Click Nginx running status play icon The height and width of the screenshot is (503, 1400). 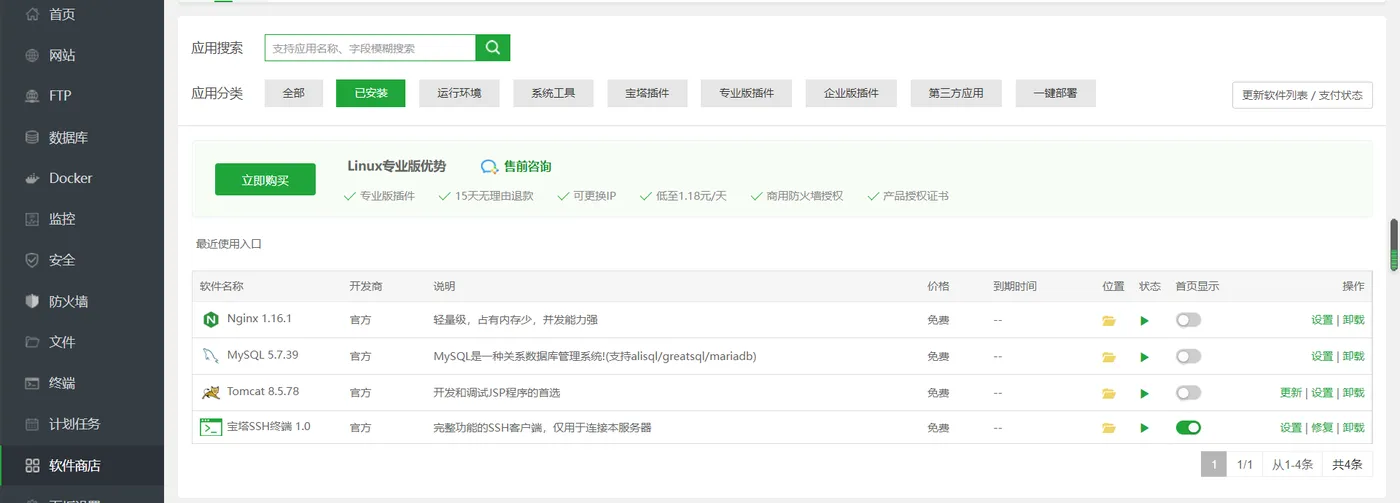(1144, 321)
